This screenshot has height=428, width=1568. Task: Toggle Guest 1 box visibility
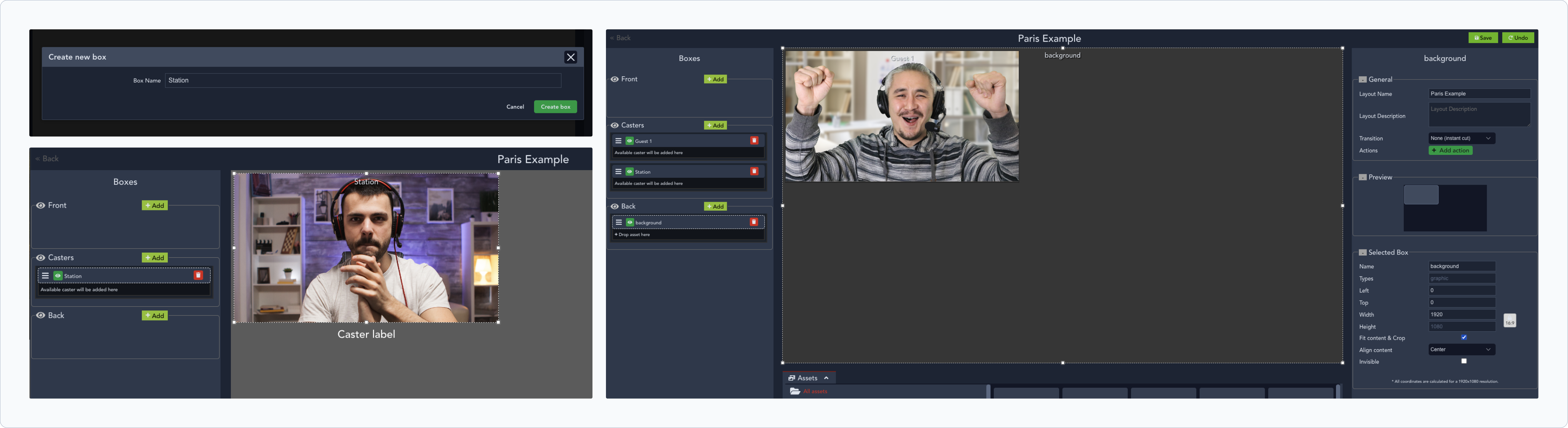point(629,141)
